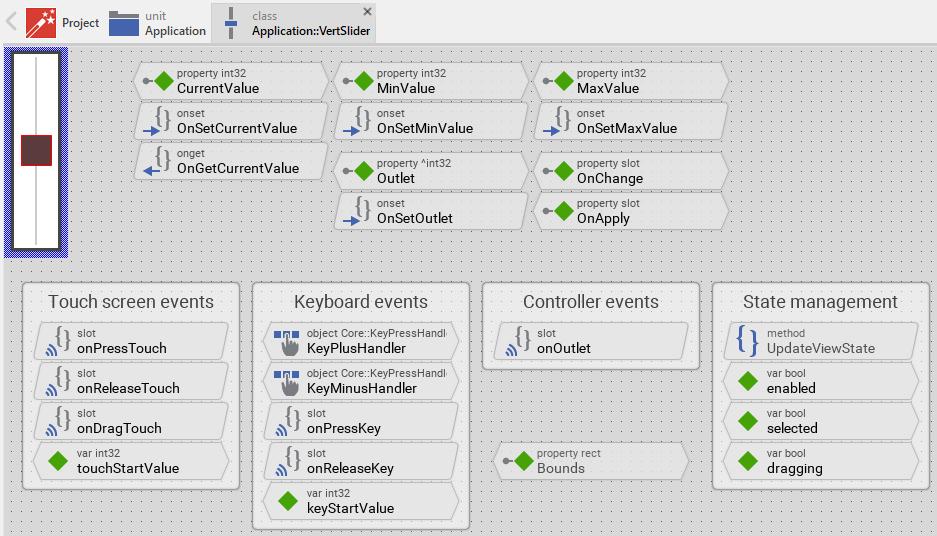Click the vertical slider's brown thumb
The height and width of the screenshot is (536, 937).
(x=36, y=150)
